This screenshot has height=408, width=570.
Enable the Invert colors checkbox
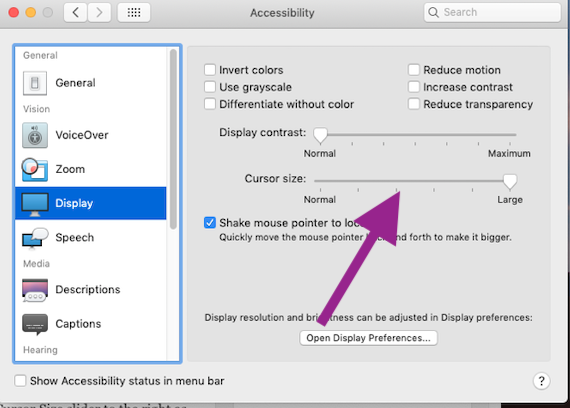click(x=210, y=69)
